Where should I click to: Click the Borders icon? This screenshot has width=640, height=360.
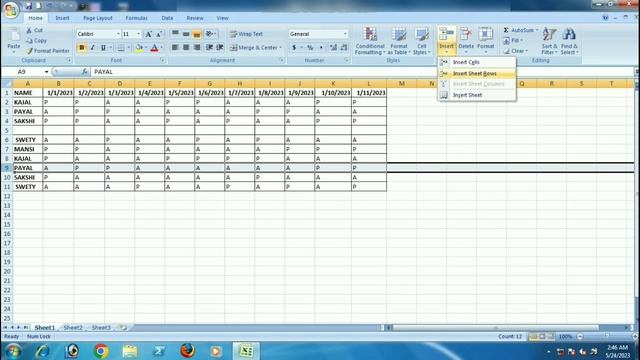[x=120, y=48]
